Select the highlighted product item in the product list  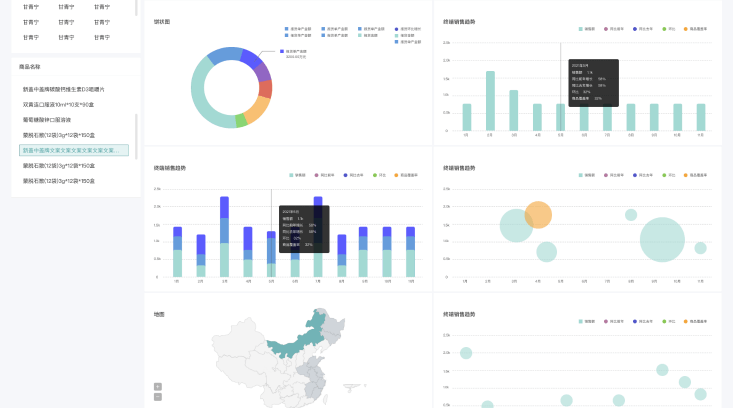coord(74,150)
